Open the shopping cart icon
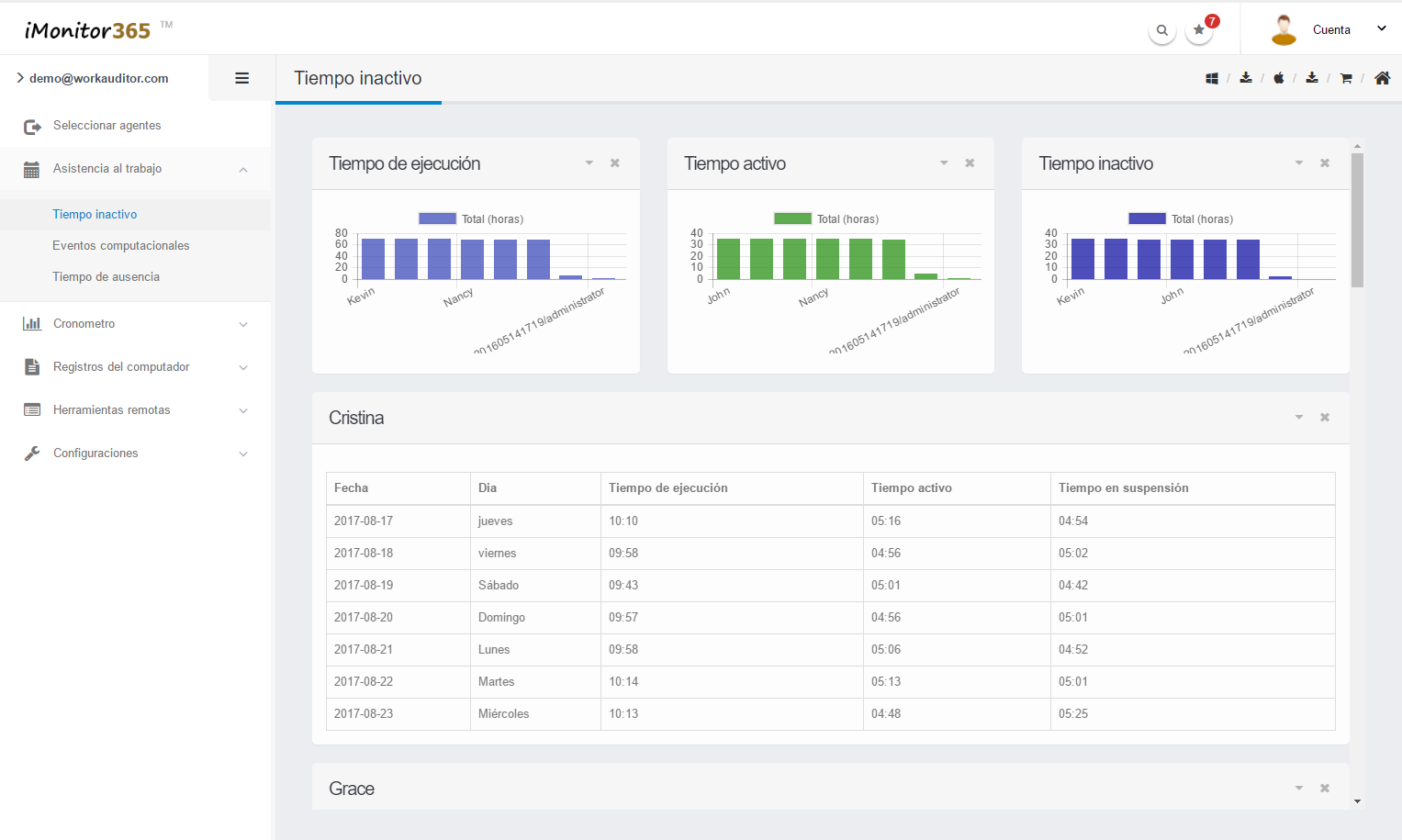Image resolution: width=1402 pixels, height=840 pixels. pos(1346,79)
